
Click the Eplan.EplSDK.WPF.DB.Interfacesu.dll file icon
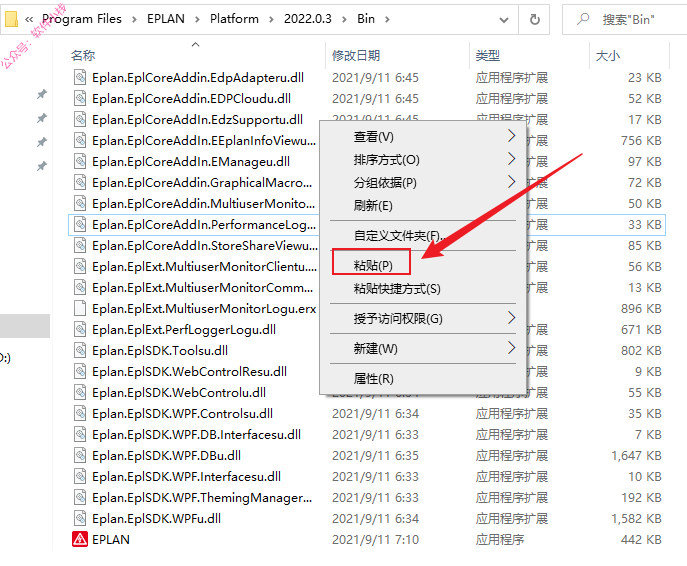pyautogui.click(x=80, y=435)
